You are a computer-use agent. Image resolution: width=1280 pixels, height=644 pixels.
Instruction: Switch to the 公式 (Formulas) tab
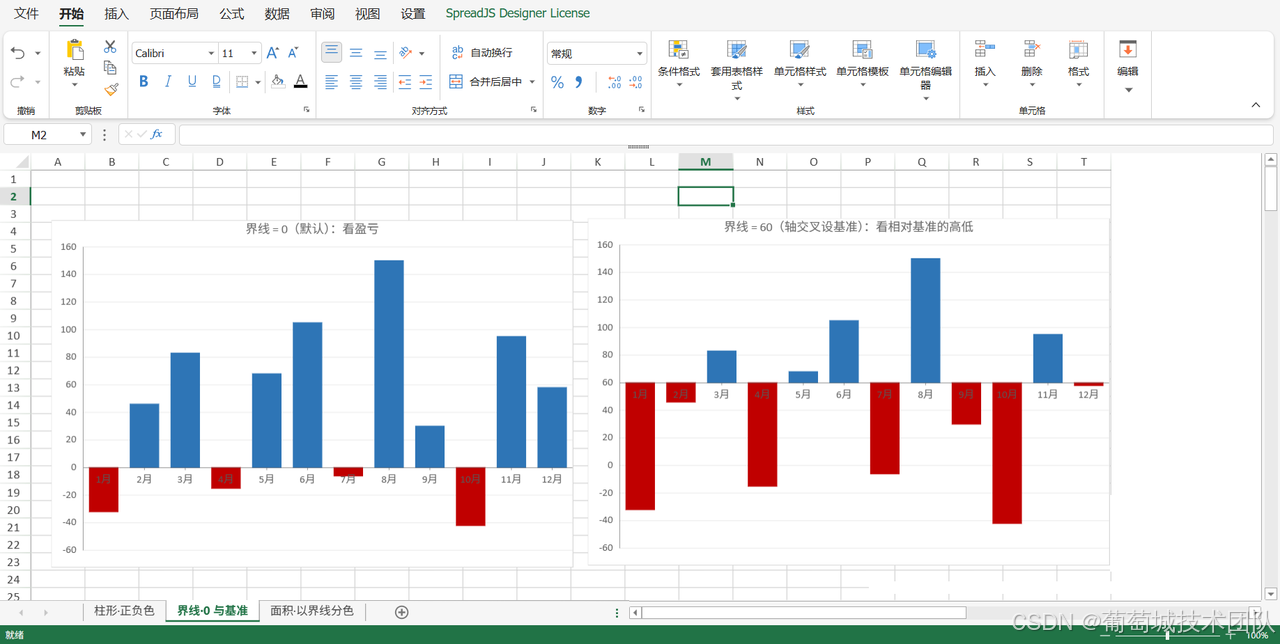click(x=232, y=14)
